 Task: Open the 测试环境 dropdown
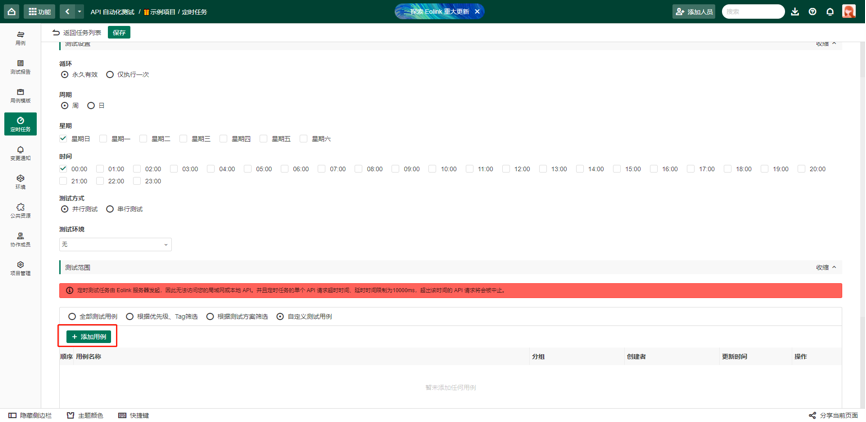click(115, 244)
